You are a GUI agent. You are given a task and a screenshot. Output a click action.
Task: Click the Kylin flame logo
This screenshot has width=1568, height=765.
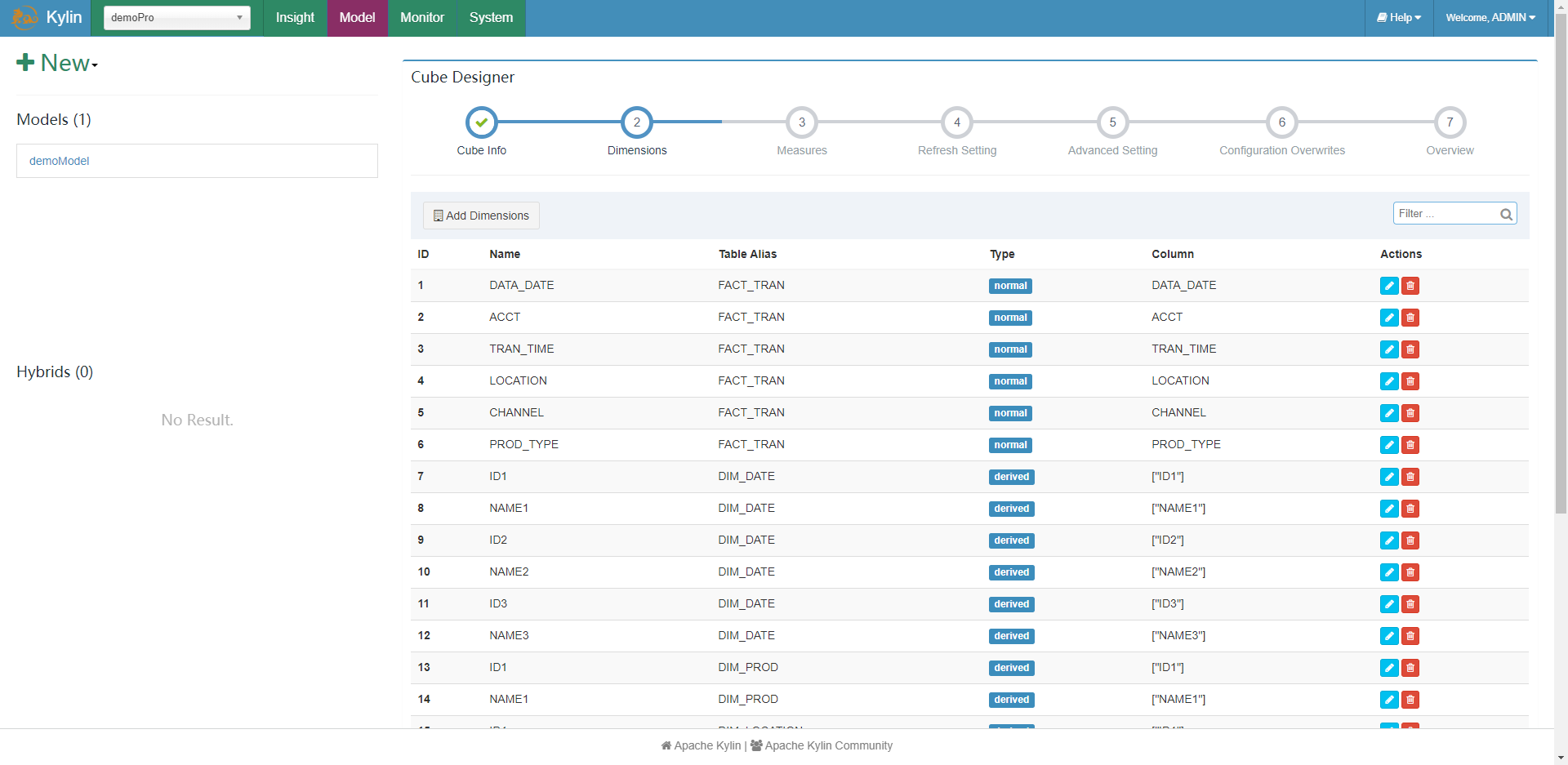point(24,17)
